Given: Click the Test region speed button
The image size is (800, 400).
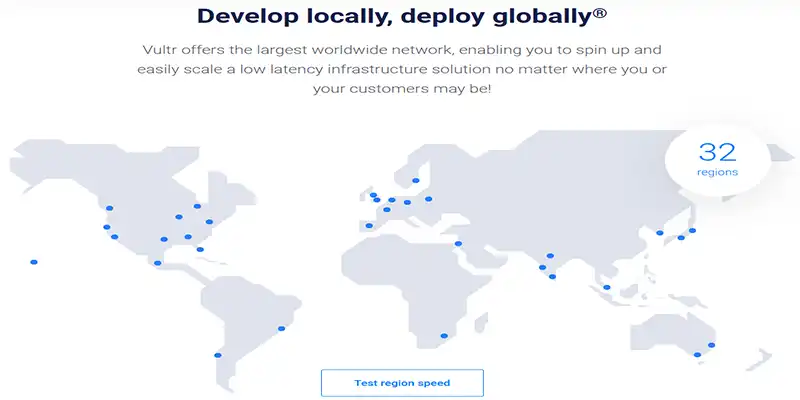Looking at the screenshot, I should (402, 383).
